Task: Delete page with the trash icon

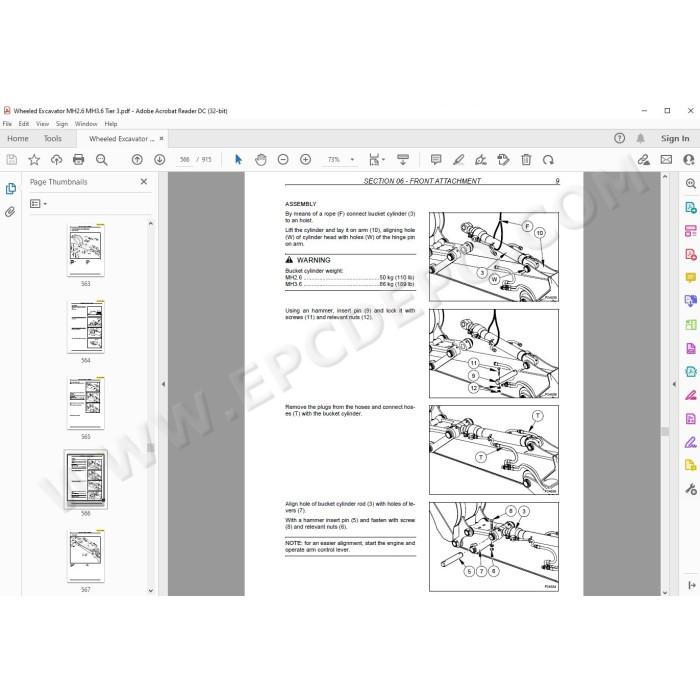Action: [526, 160]
